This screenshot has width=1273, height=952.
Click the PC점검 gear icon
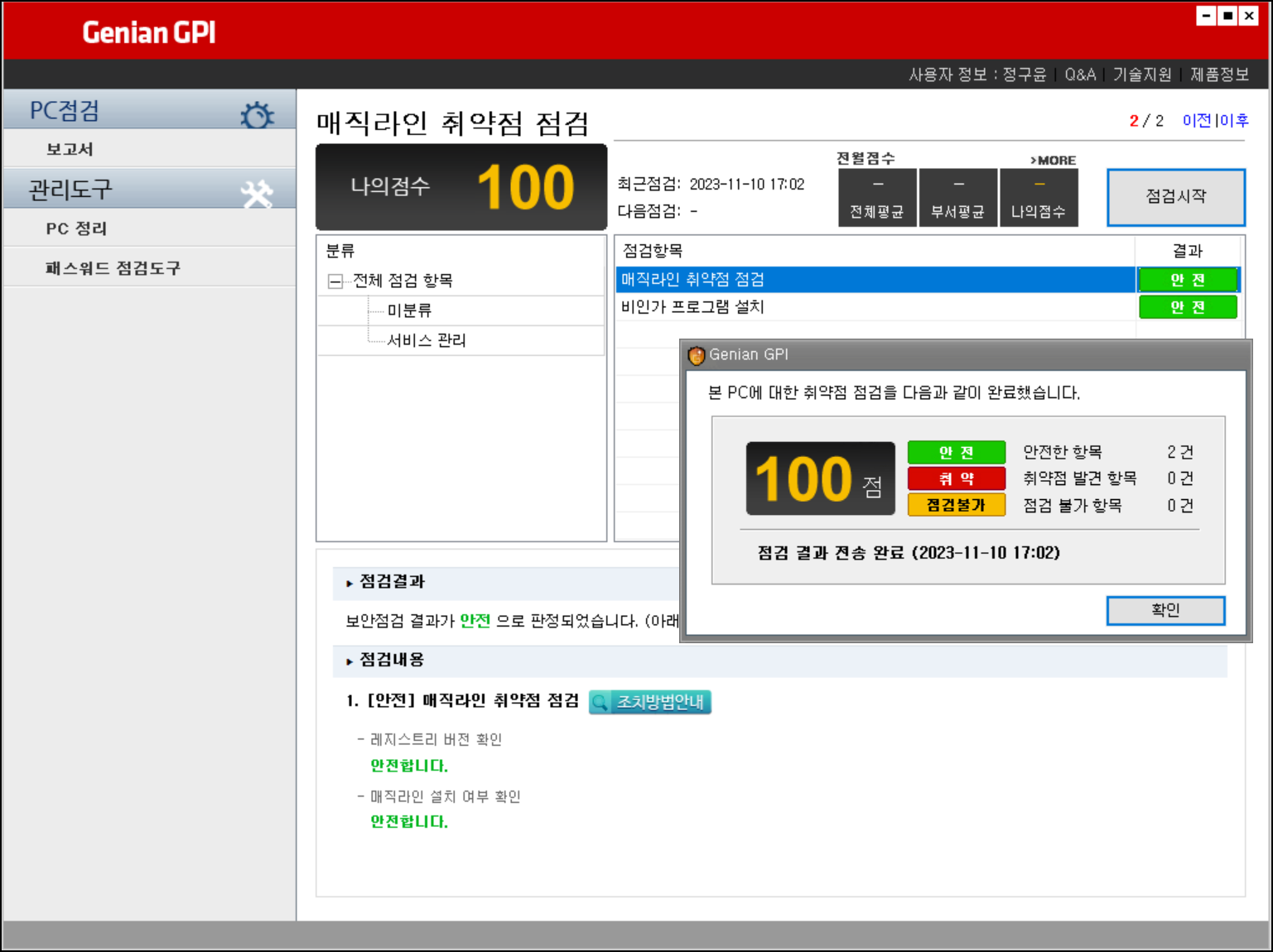tap(257, 115)
